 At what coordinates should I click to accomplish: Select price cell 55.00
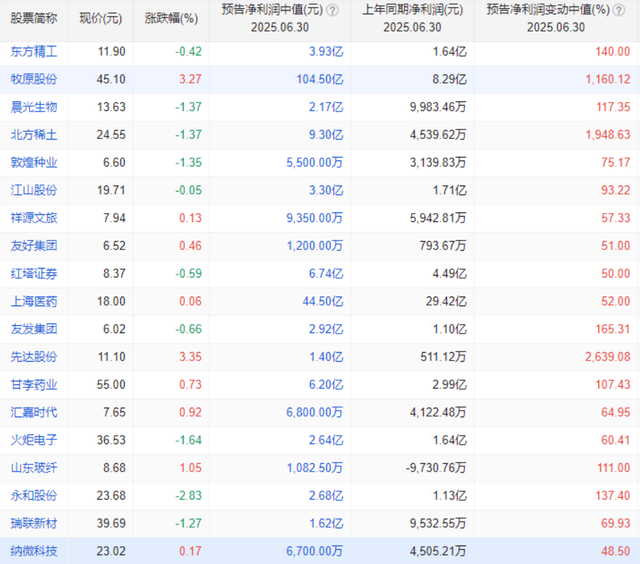[x=111, y=384]
